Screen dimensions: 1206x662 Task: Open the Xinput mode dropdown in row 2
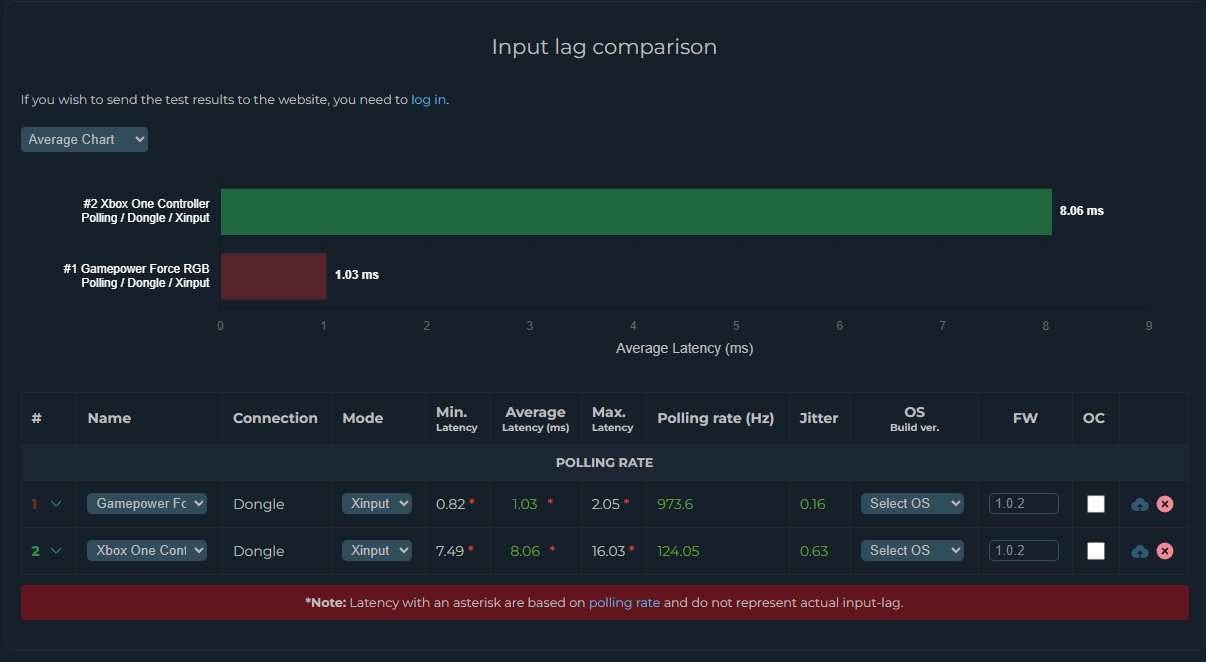[377, 550]
